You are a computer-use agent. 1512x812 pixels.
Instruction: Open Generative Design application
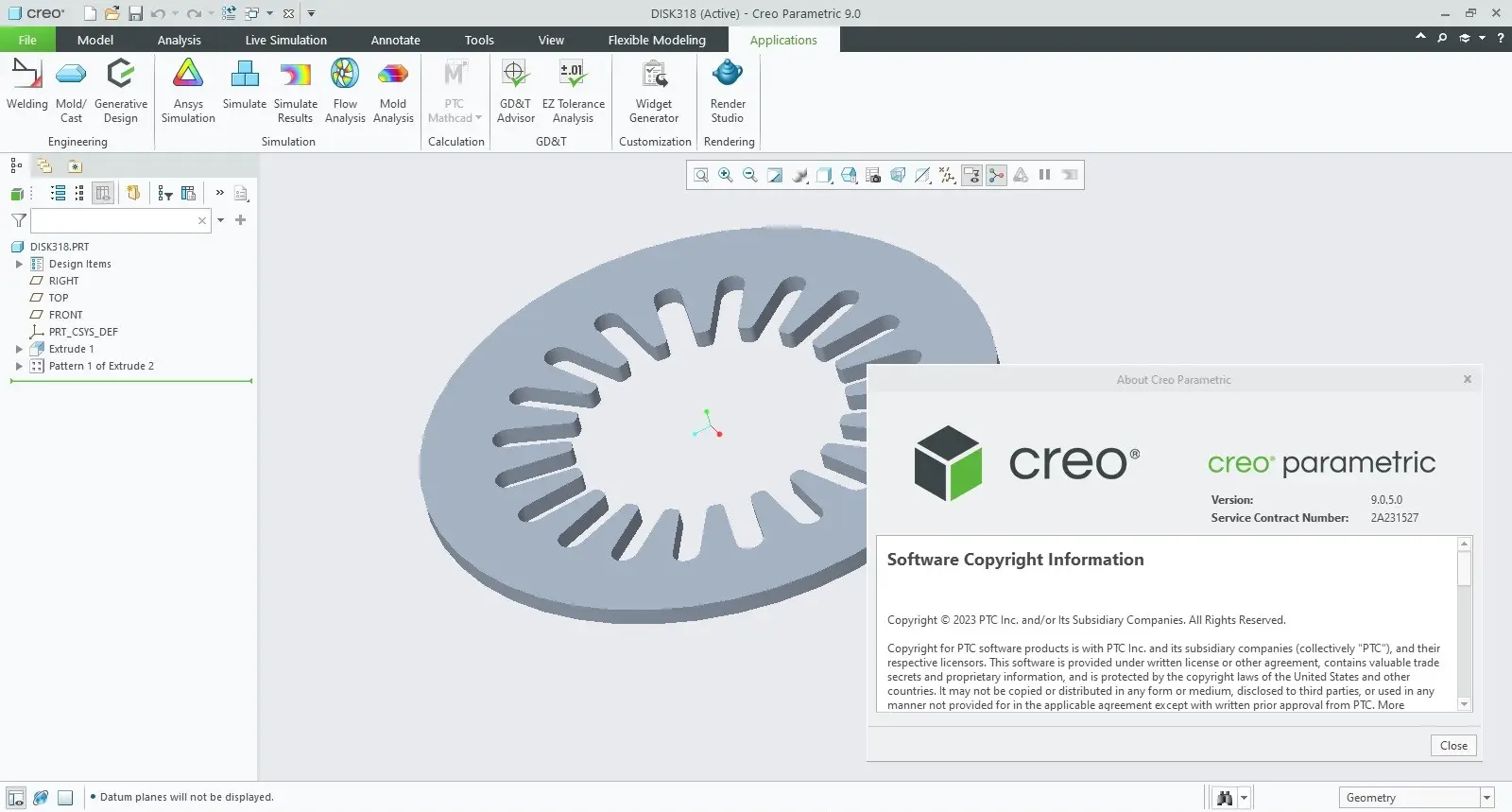click(121, 91)
